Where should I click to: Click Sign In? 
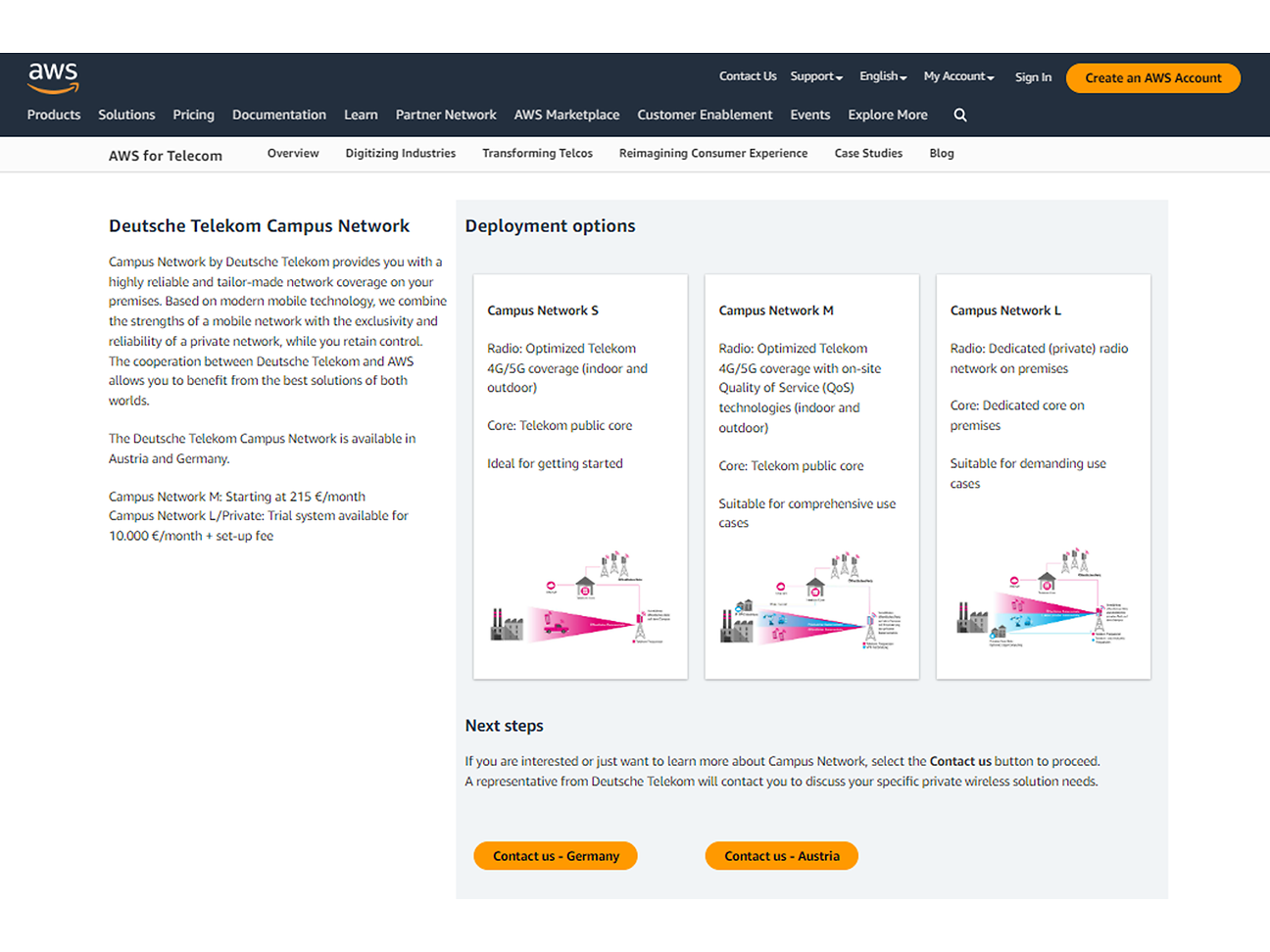(x=1033, y=77)
